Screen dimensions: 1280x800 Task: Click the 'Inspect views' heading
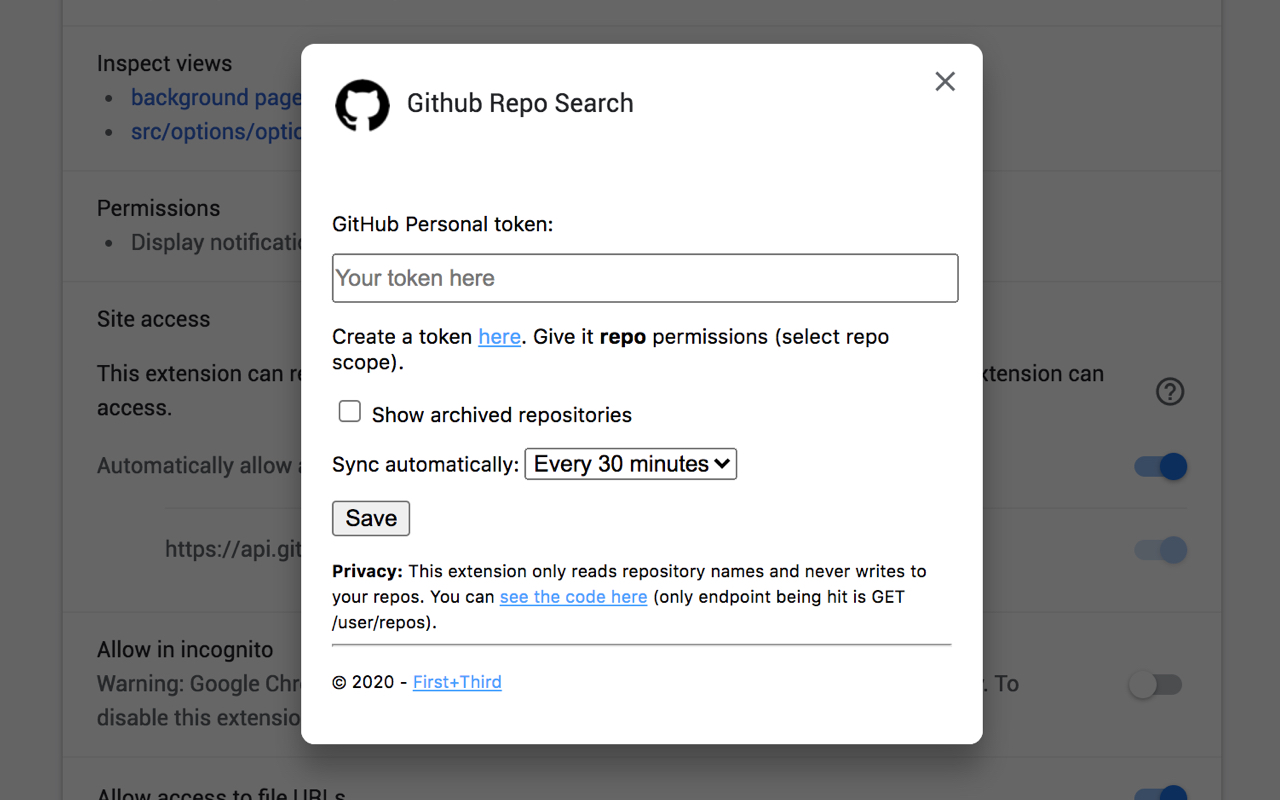tap(164, 63)
